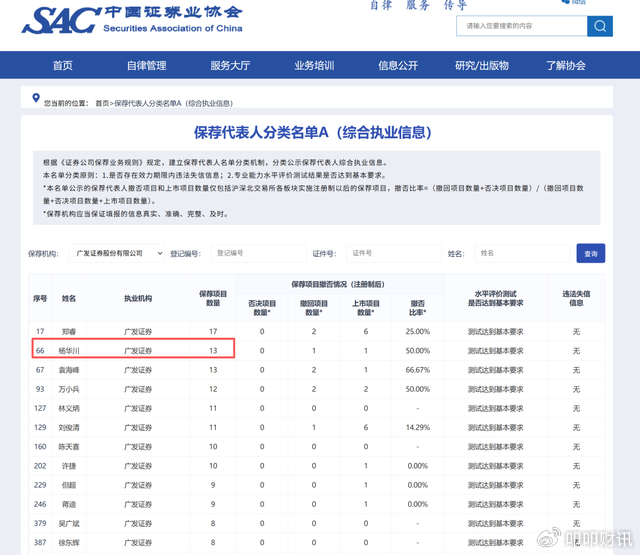Click the 执业机构 column header

(138, 298)
